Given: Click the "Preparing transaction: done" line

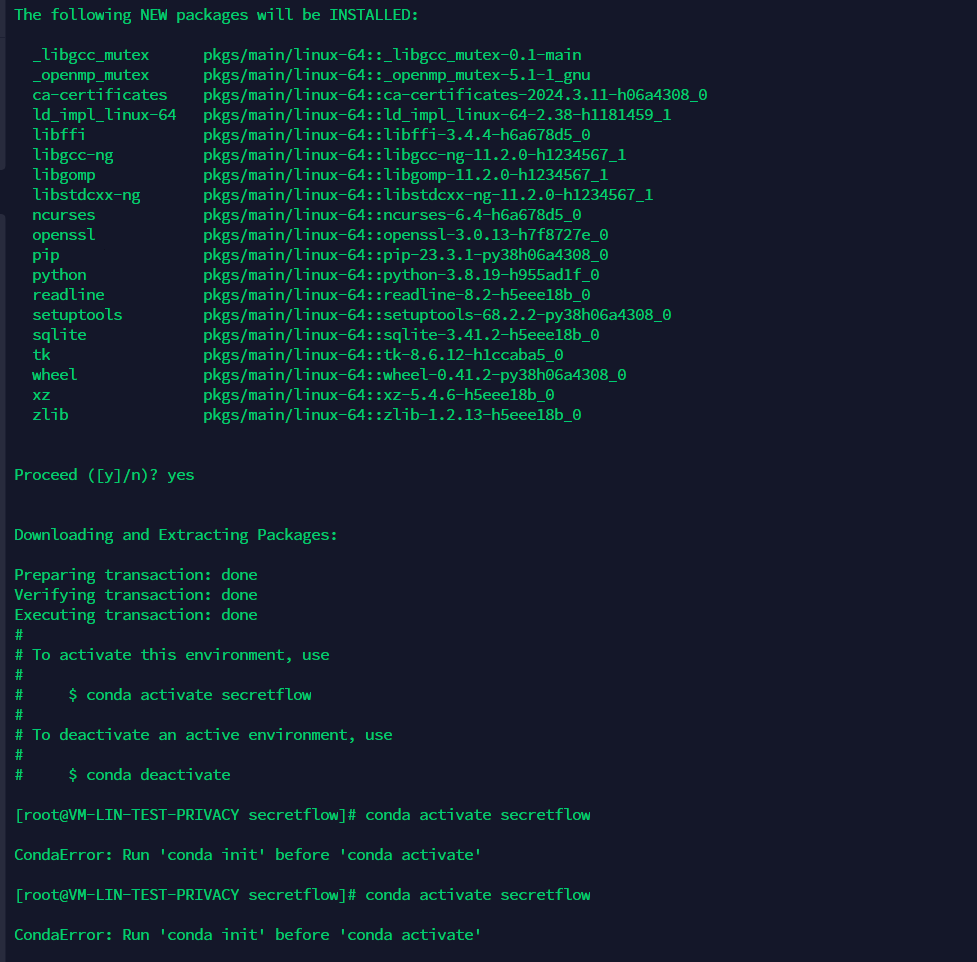Looking at the screenshot, I should coord(136,575).
